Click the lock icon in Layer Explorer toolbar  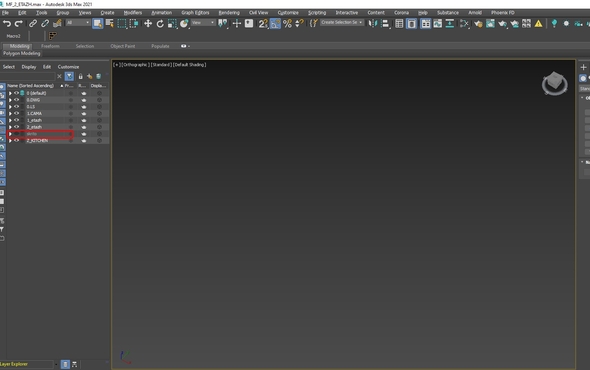pyautogui.click(x=80, y=76)
